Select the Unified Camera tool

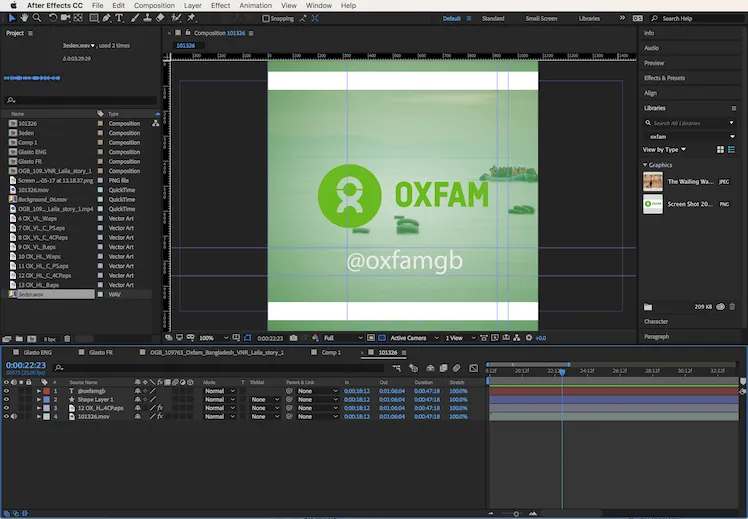65,18
